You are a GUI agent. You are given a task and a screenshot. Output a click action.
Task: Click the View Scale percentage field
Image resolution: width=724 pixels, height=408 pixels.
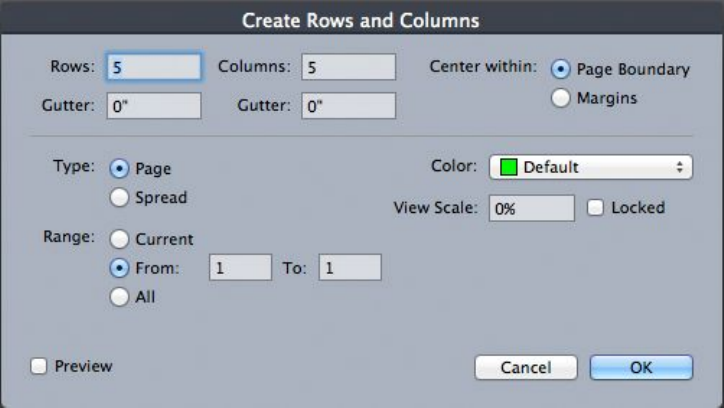(530, 208)
